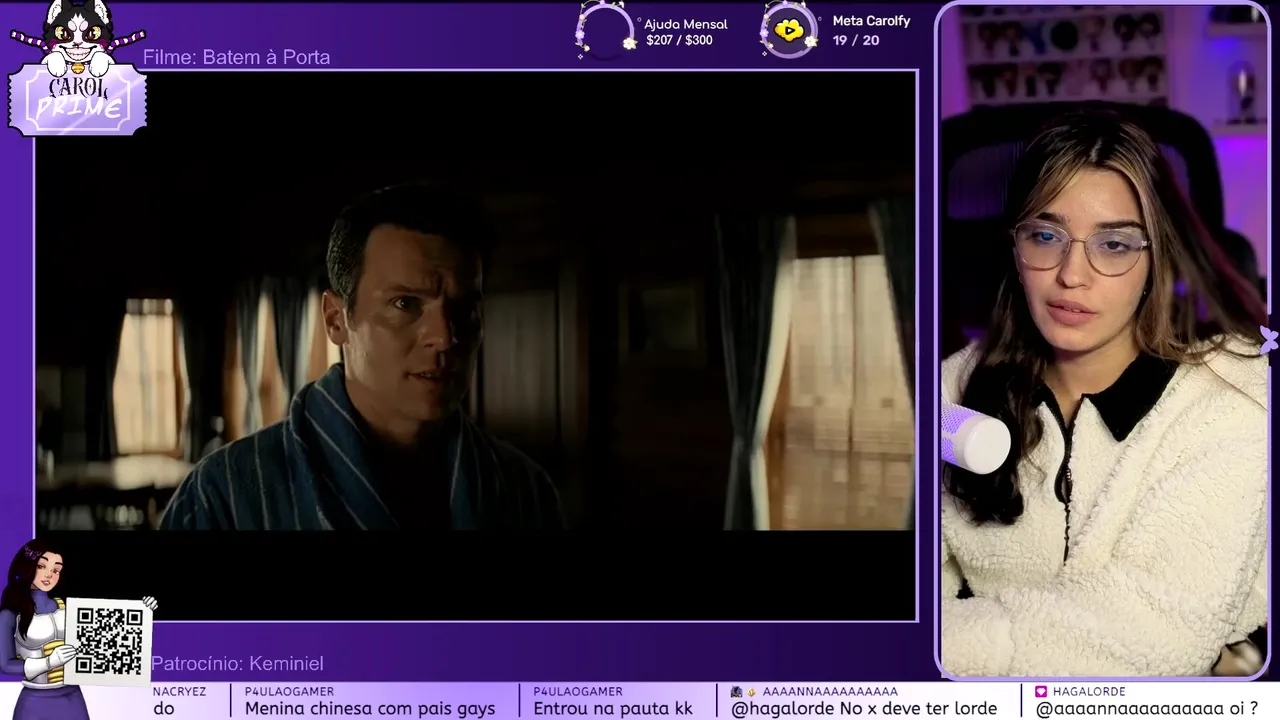Click the '19 / 20' goal counter
The image size is (1280, 720).
pyautogui.click(x=856, y=40)
